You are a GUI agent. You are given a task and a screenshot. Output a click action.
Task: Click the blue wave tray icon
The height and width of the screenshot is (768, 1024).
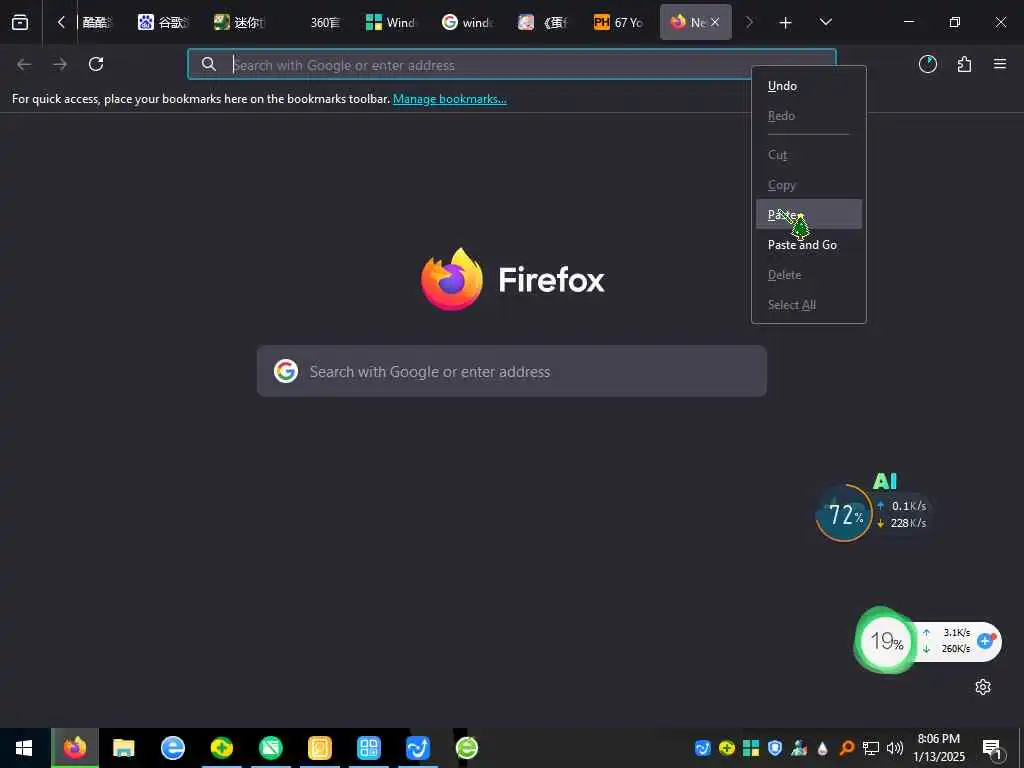point(703,748)
